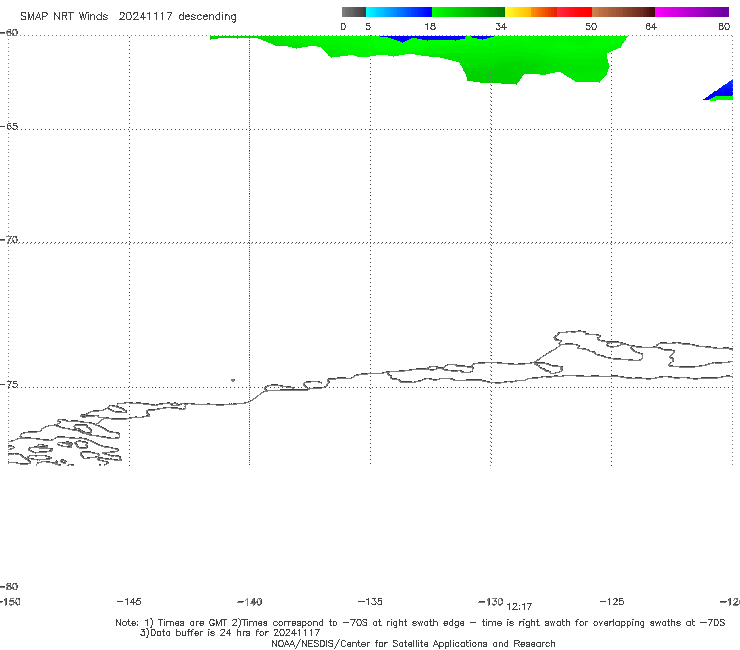Click the title text 'SMAP NRT Winds'
The width and height of the screenshot is (740, 650).
click(64, 16)
